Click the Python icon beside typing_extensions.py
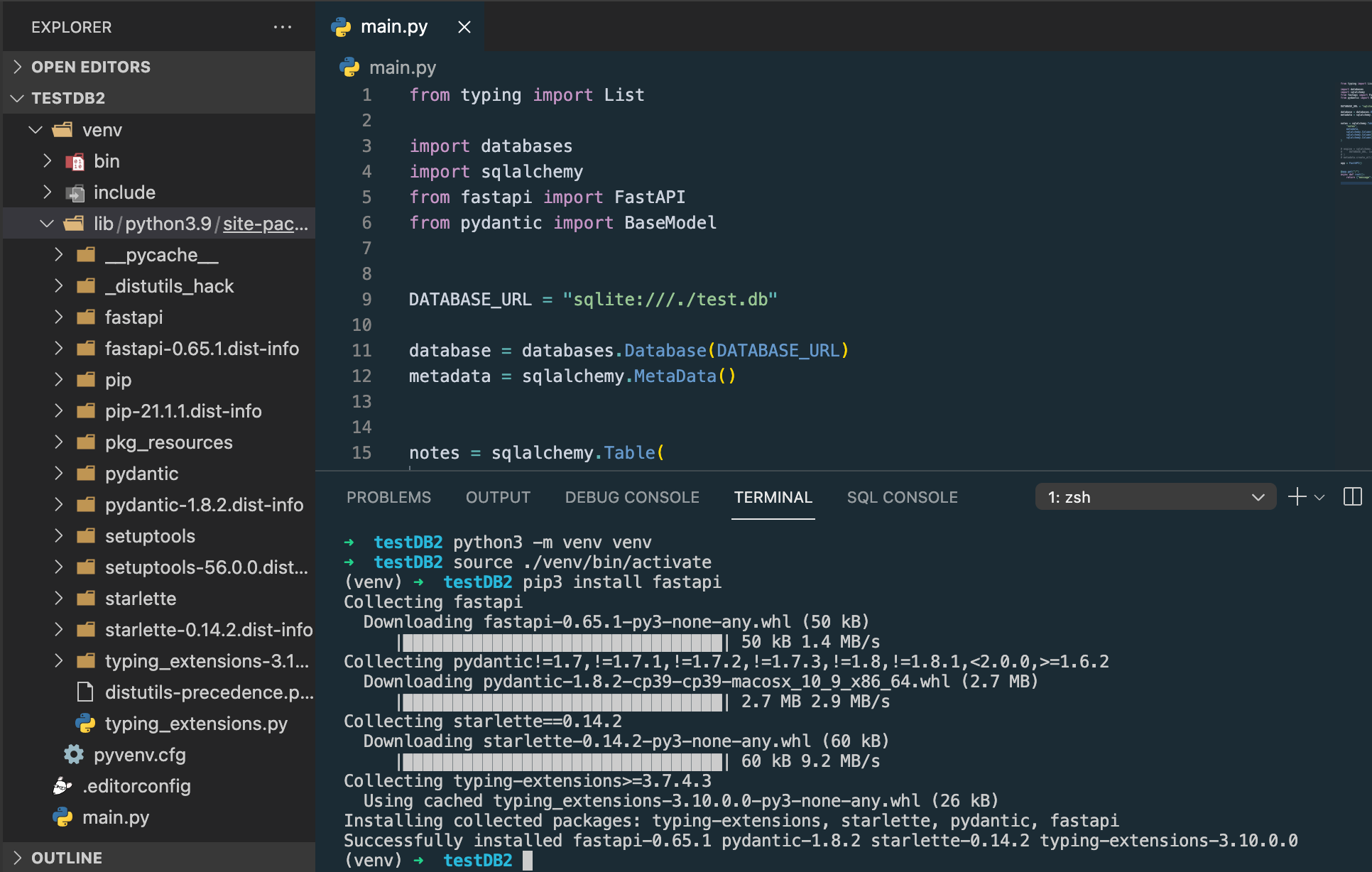Screen dimensions: 1372x872 tap(86, 724)
